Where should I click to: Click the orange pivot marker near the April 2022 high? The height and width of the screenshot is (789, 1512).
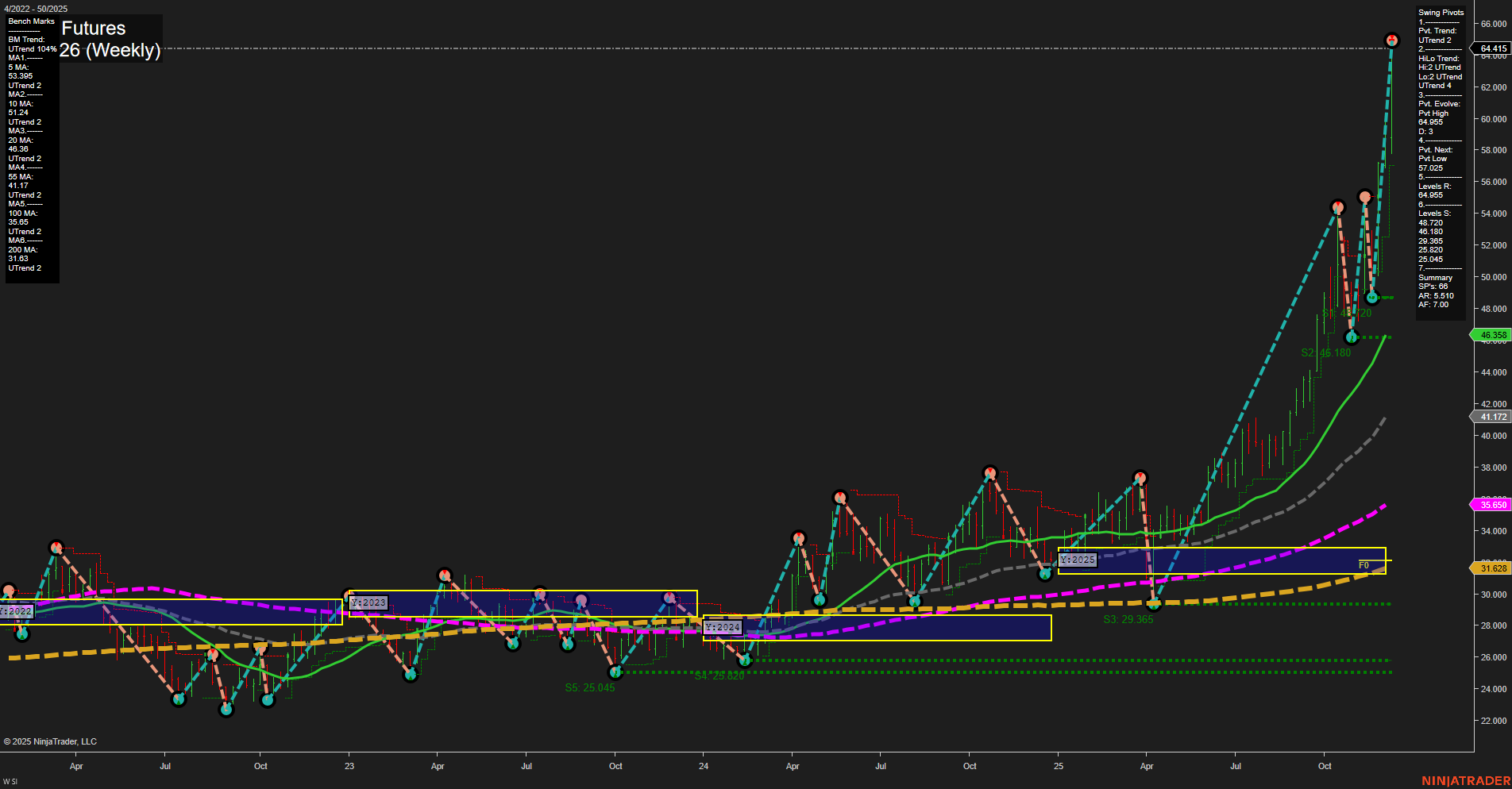click(x=56, y=546)
